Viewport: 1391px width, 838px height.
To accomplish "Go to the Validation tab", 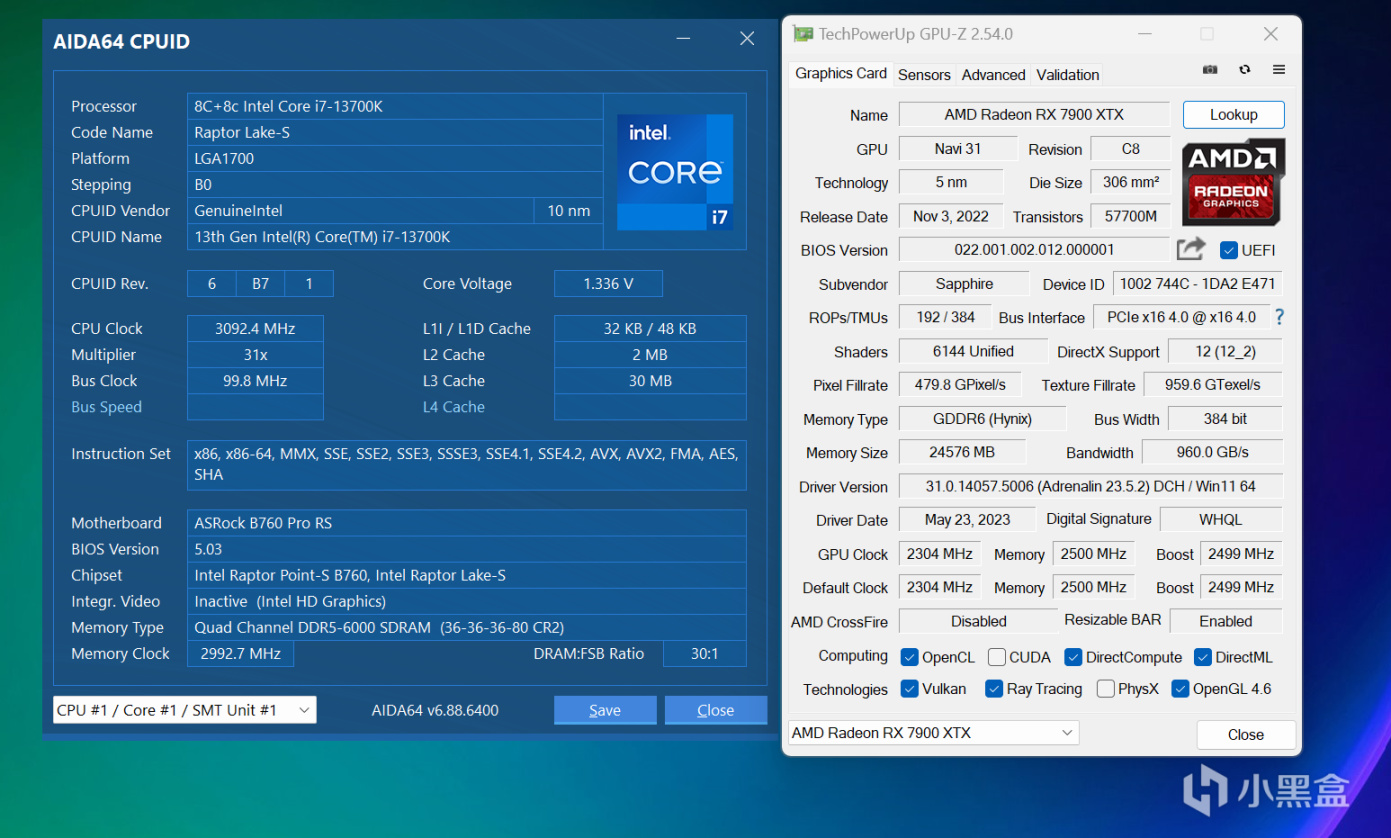I will [1067, 75].
